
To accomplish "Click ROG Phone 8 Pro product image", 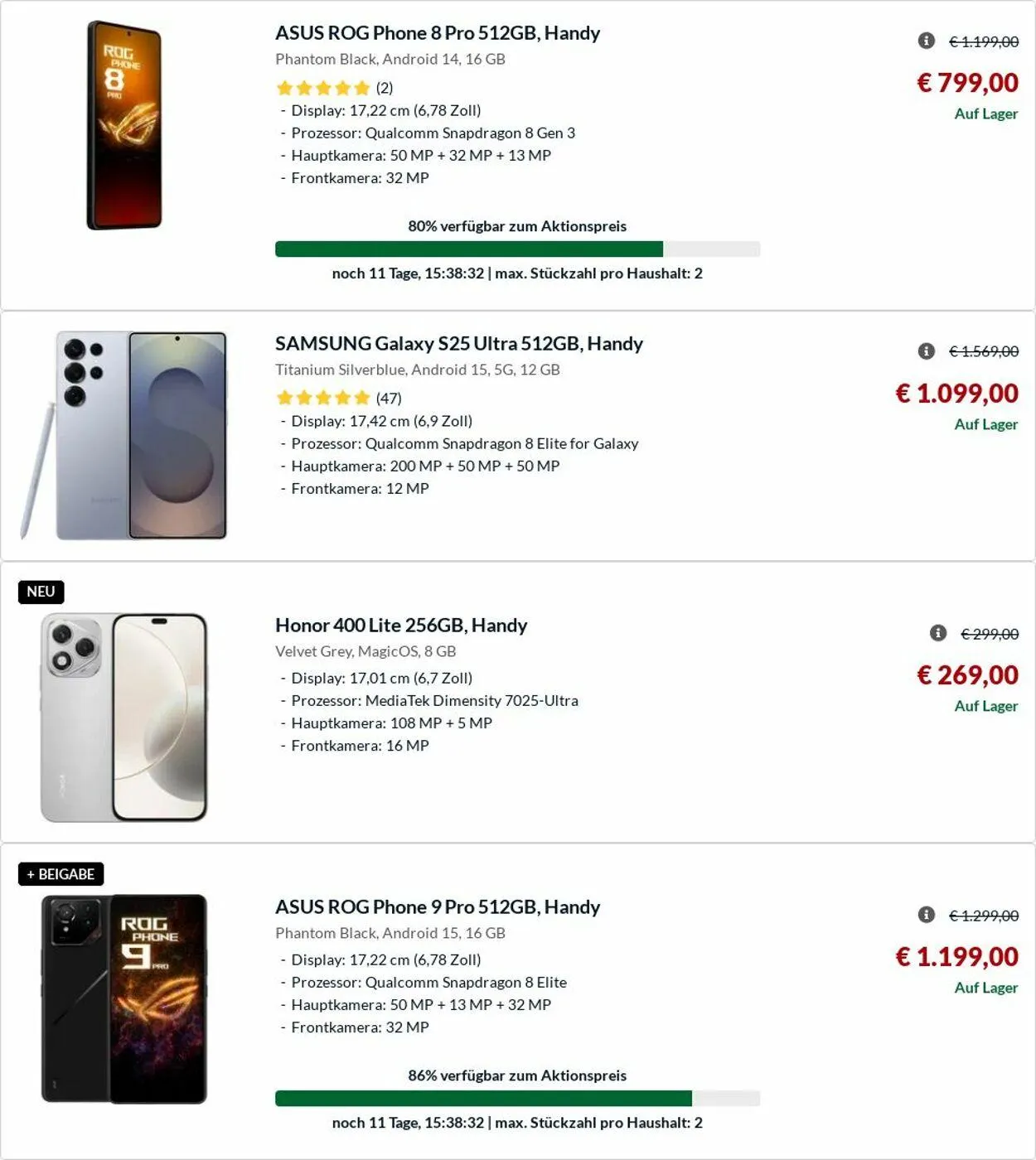I will click(x=124, y=125).
